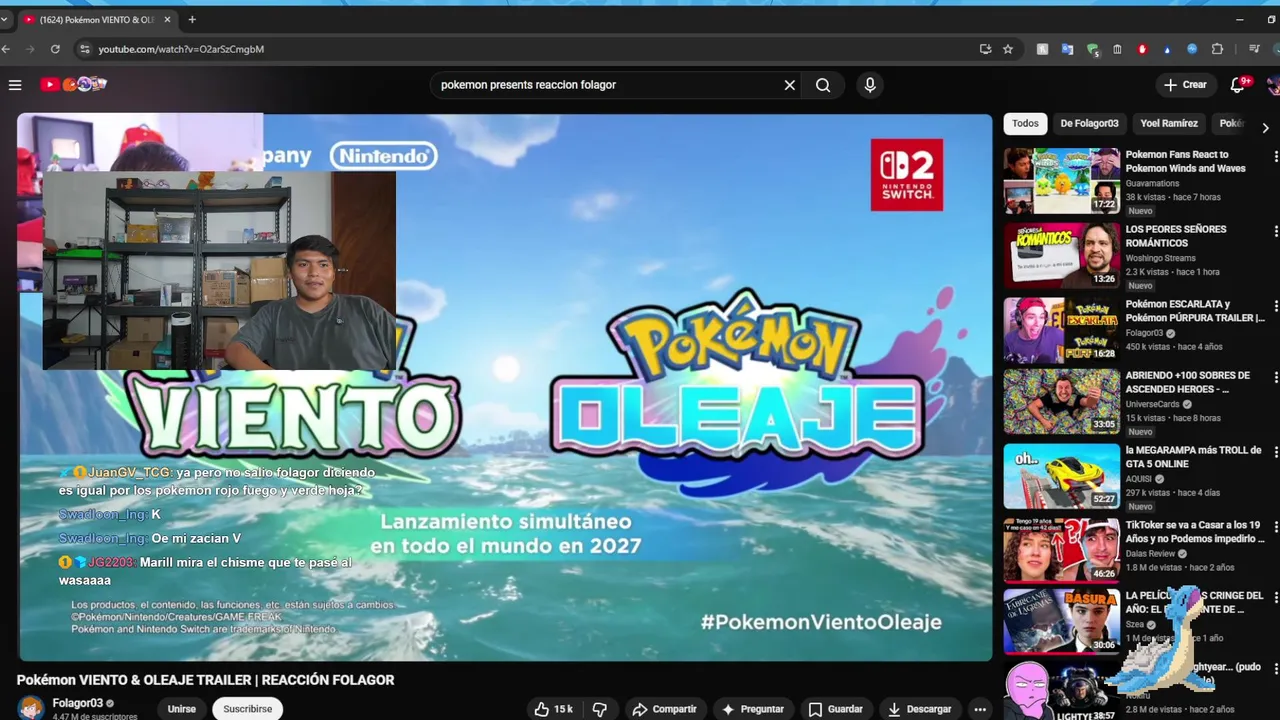This screenshot has height=720, width=1280.
Task: Click the 'Guardar' button
Action: point(835,709)
